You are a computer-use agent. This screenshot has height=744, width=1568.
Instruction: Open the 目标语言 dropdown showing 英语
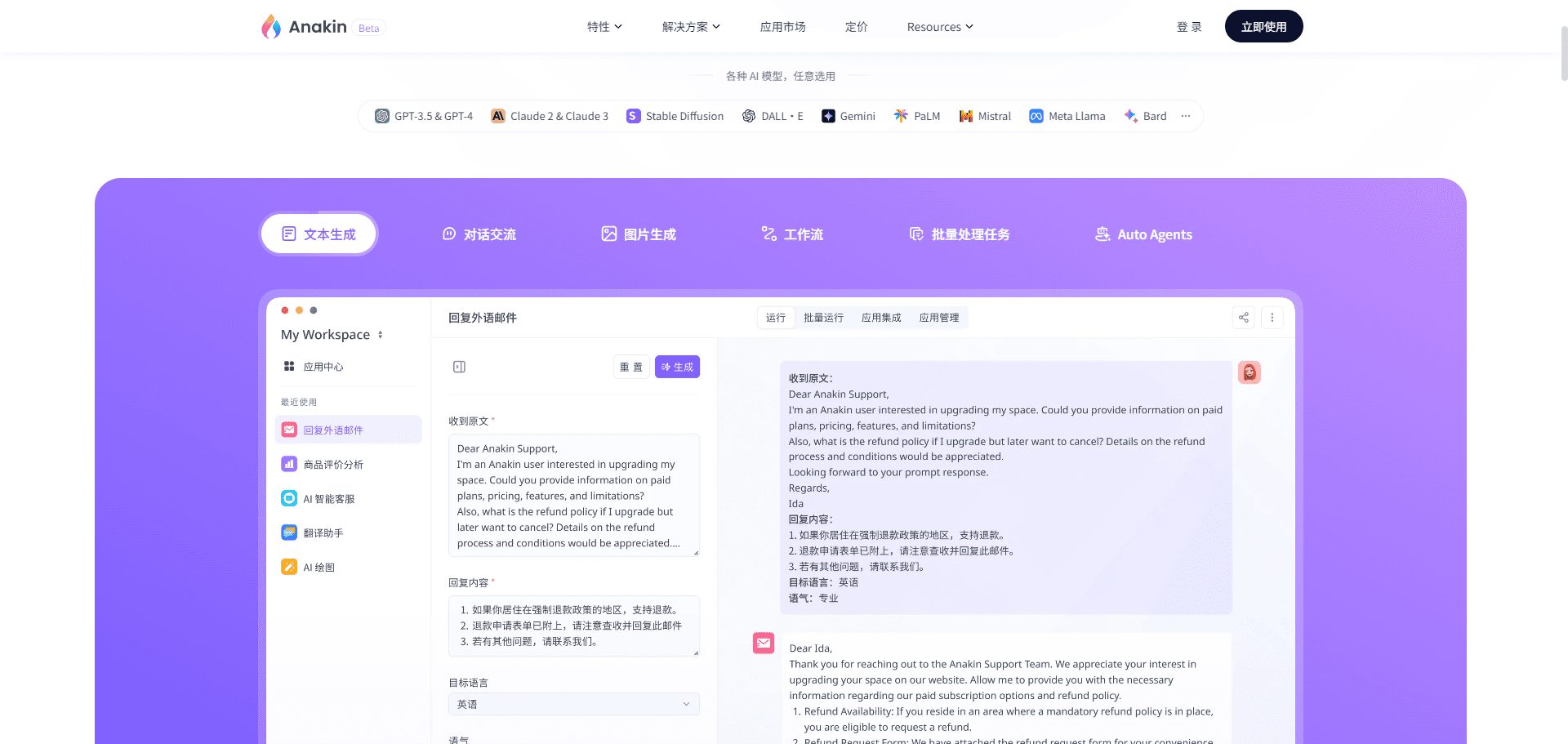click(x=574, y=704)
